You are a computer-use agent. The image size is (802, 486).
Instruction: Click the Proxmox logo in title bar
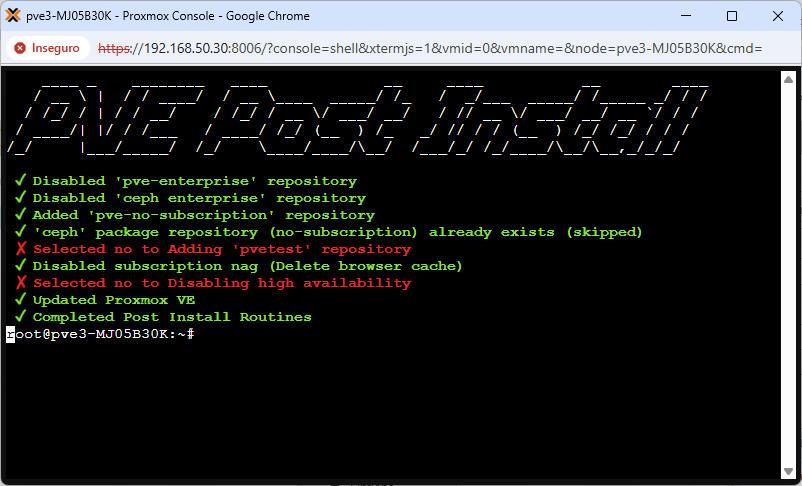[13, 15]
